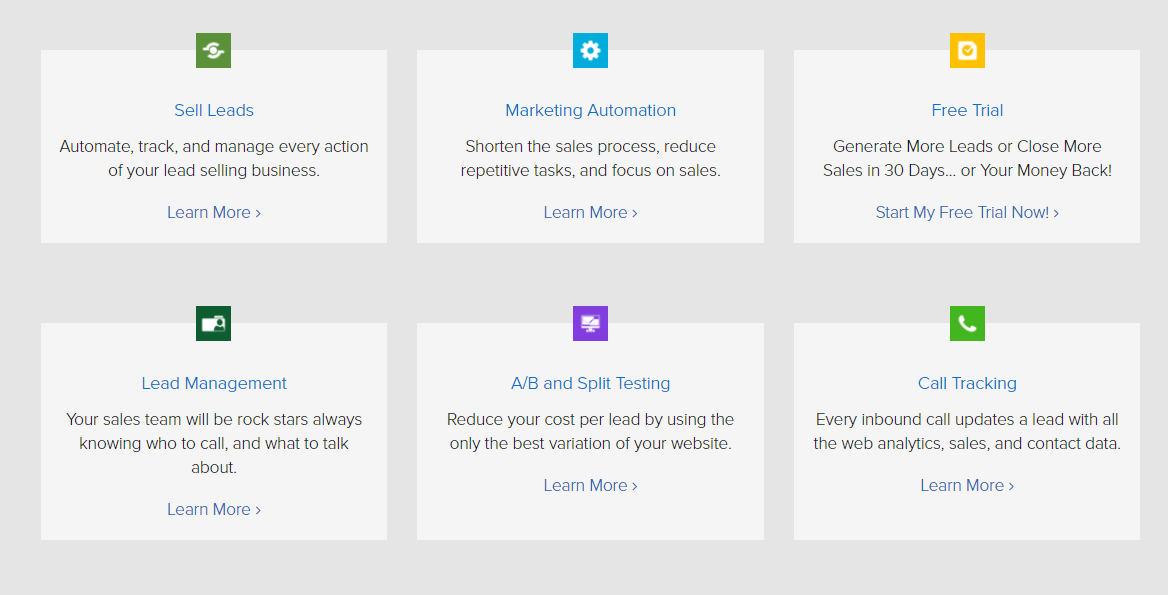This screenshot has height=595, width=1168.
Task: Open the Sell Leads page
Action: click(213, 110)
